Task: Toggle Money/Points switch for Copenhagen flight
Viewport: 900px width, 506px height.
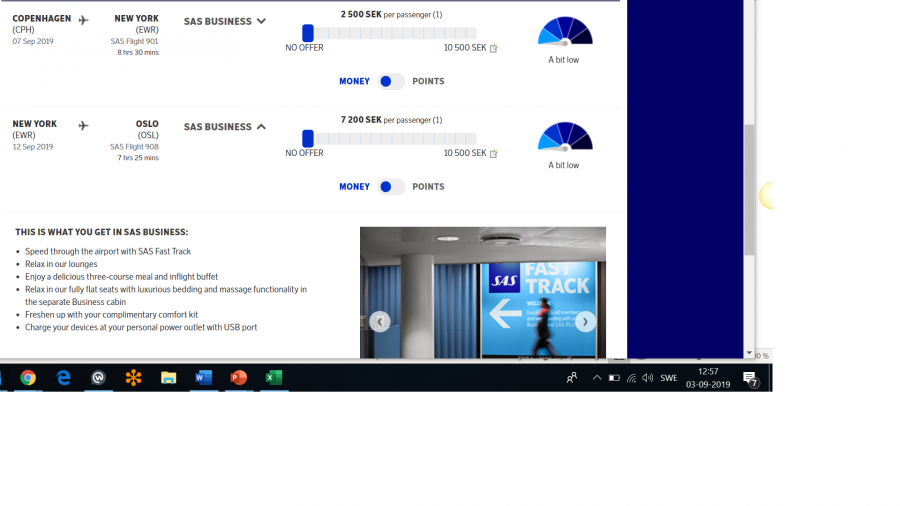Action: [x=391, y=81]
